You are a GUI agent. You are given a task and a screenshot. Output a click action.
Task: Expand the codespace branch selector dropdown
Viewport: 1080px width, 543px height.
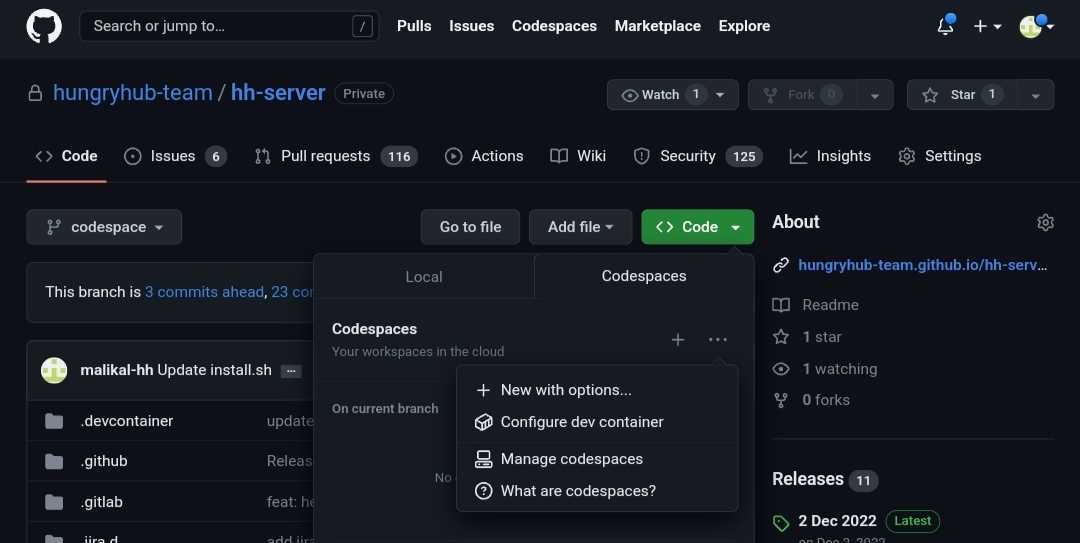(104, 227)
